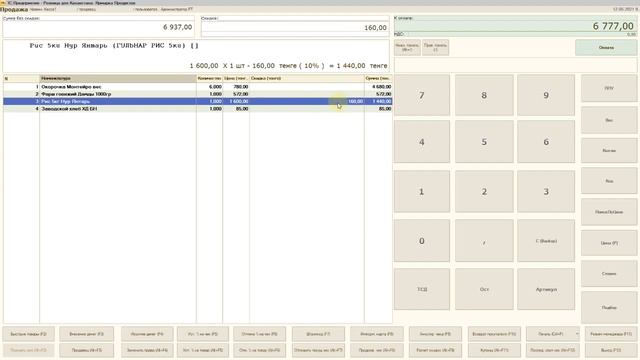Tap keypad digit 2
The width and height of the screenshot is (640, 360).
[x=484, y=191]
